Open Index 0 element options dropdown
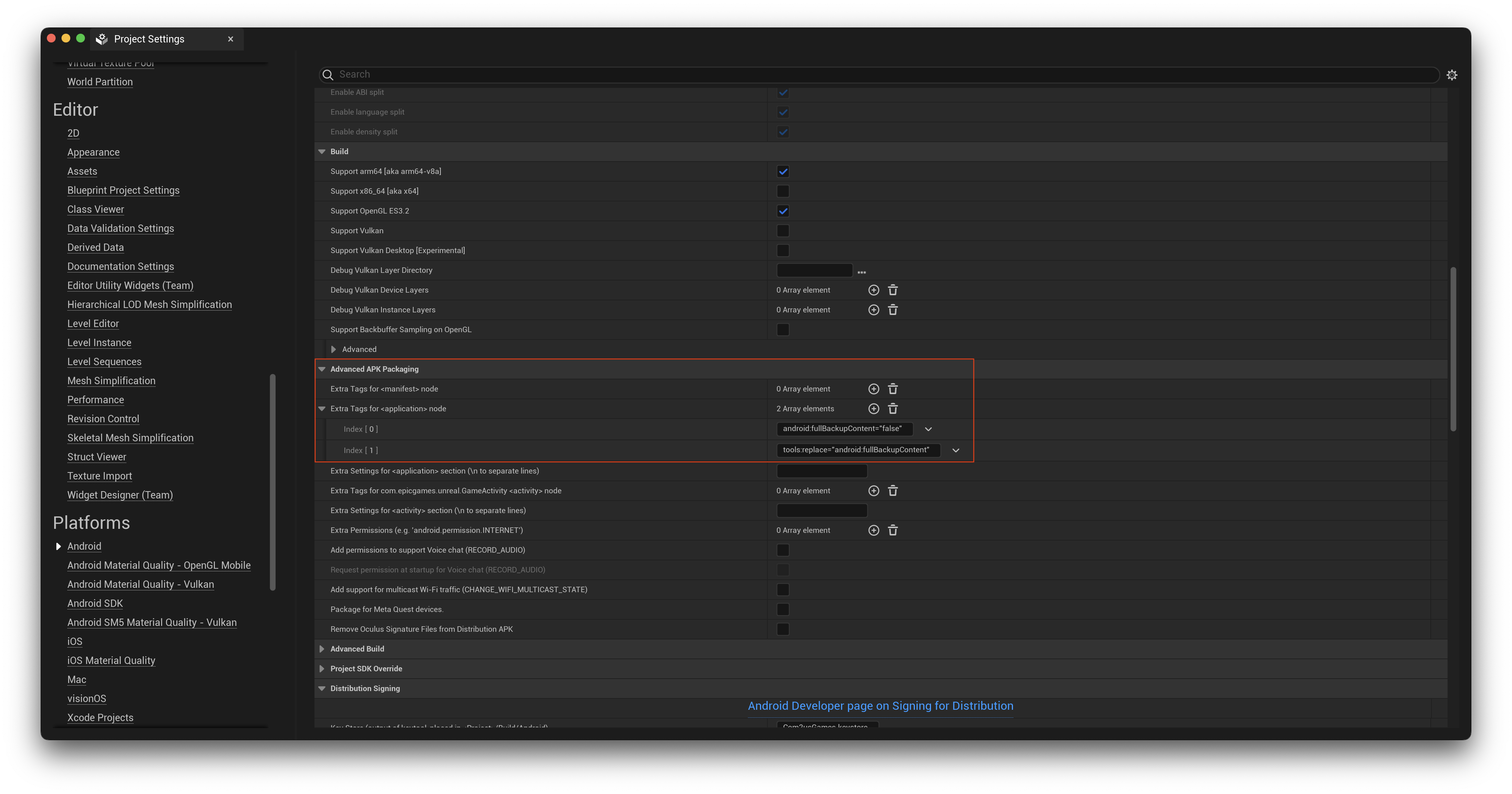The image size is (1512, 794). [x=928, y=429]
